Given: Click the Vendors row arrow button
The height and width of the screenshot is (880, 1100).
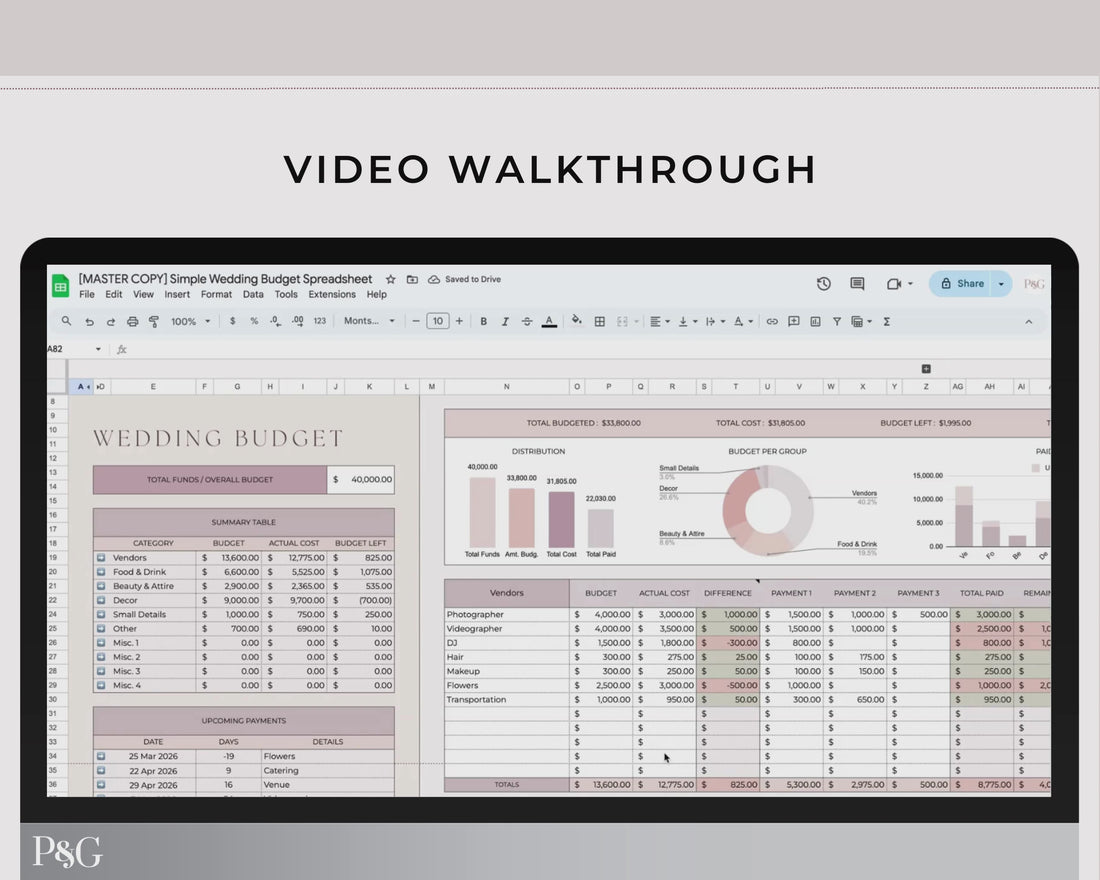Looking at the screenshot, I should 101,558.
